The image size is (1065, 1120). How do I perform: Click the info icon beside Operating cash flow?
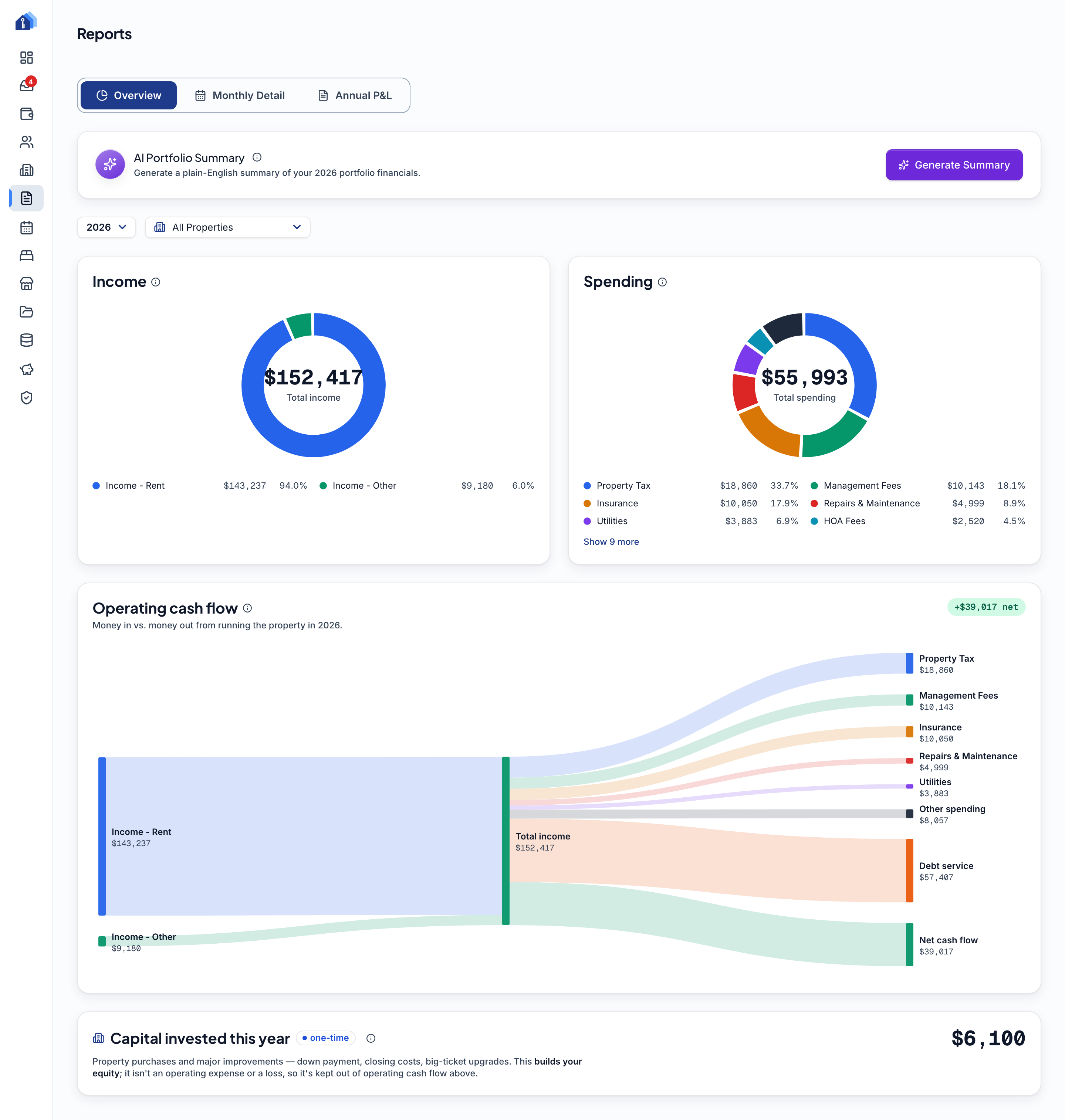point(247,608)
